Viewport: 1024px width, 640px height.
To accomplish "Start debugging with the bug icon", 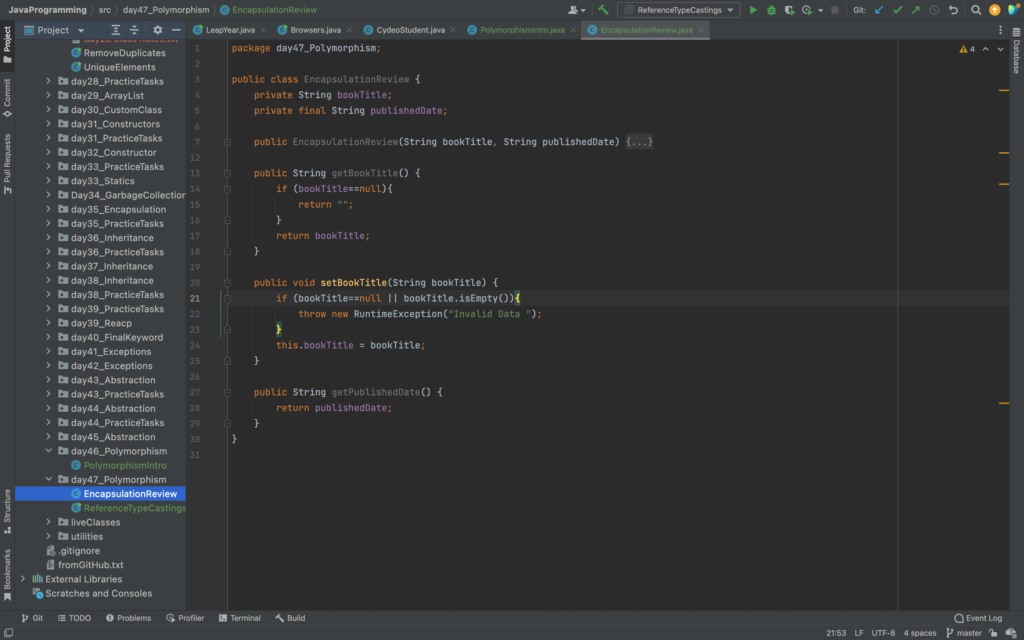I will (771, 10).
